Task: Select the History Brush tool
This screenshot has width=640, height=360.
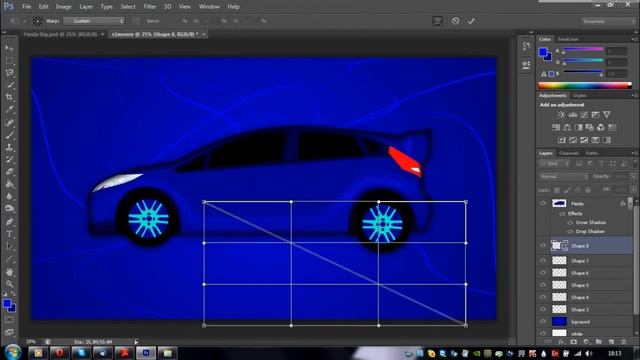Action: pos(9,160)
